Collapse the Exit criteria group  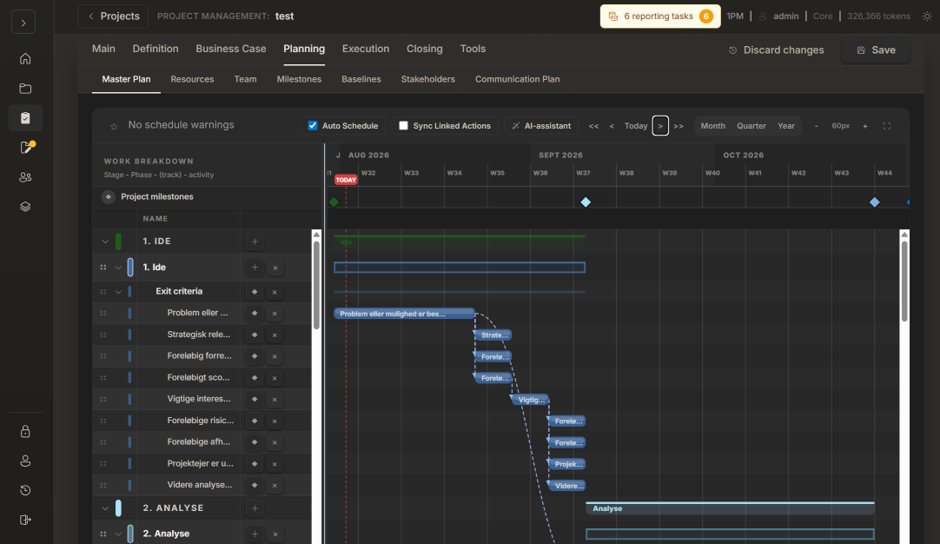click(x=118, y=292)
